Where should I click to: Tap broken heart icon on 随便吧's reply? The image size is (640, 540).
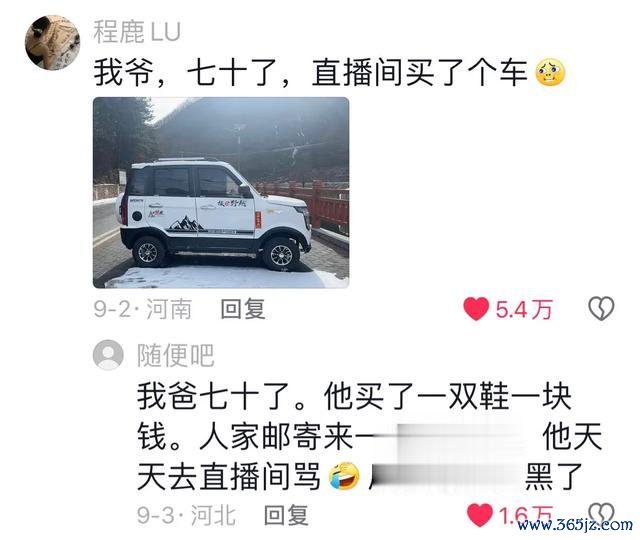coord(601,513)
